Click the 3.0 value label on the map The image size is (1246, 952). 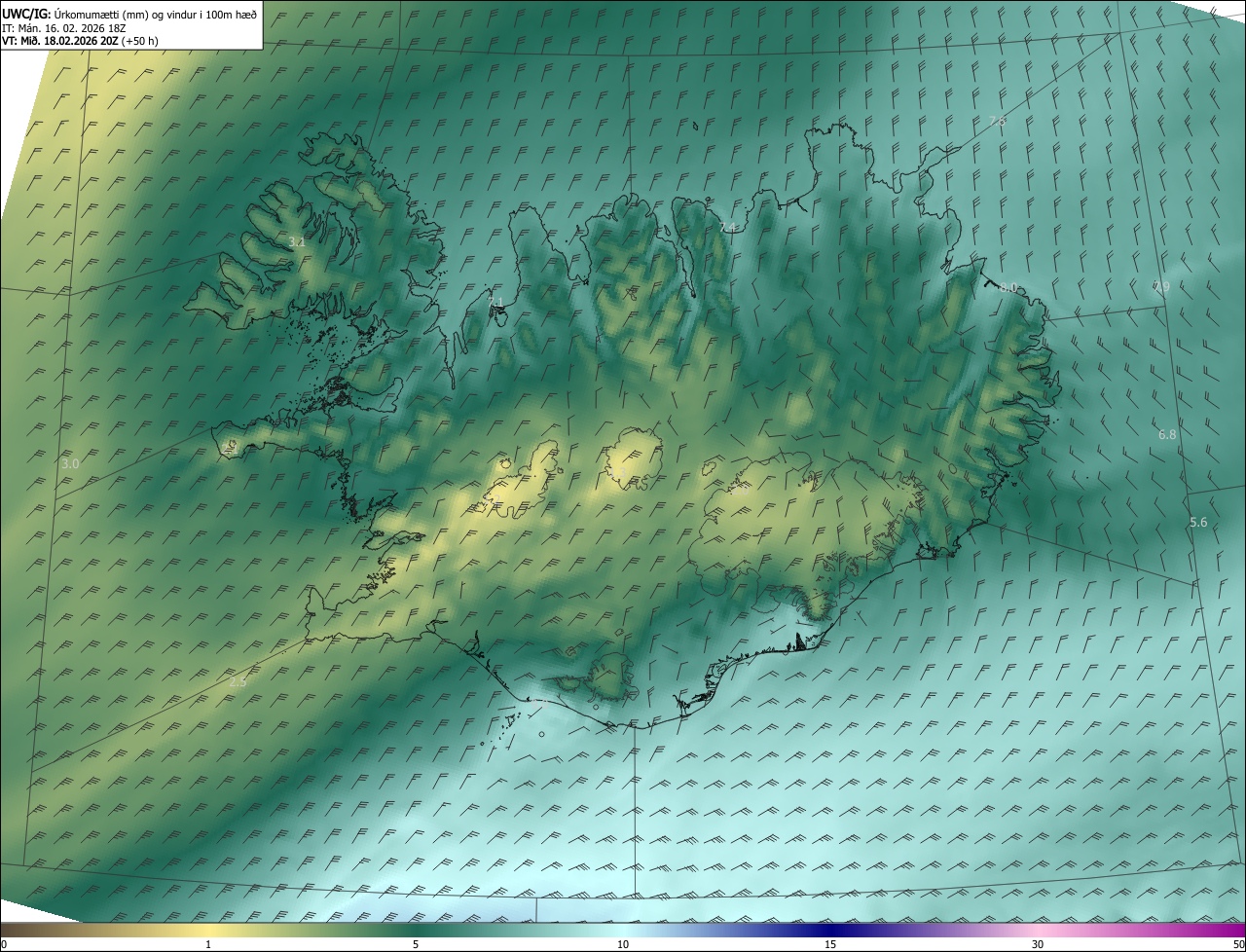click(70, 464)
